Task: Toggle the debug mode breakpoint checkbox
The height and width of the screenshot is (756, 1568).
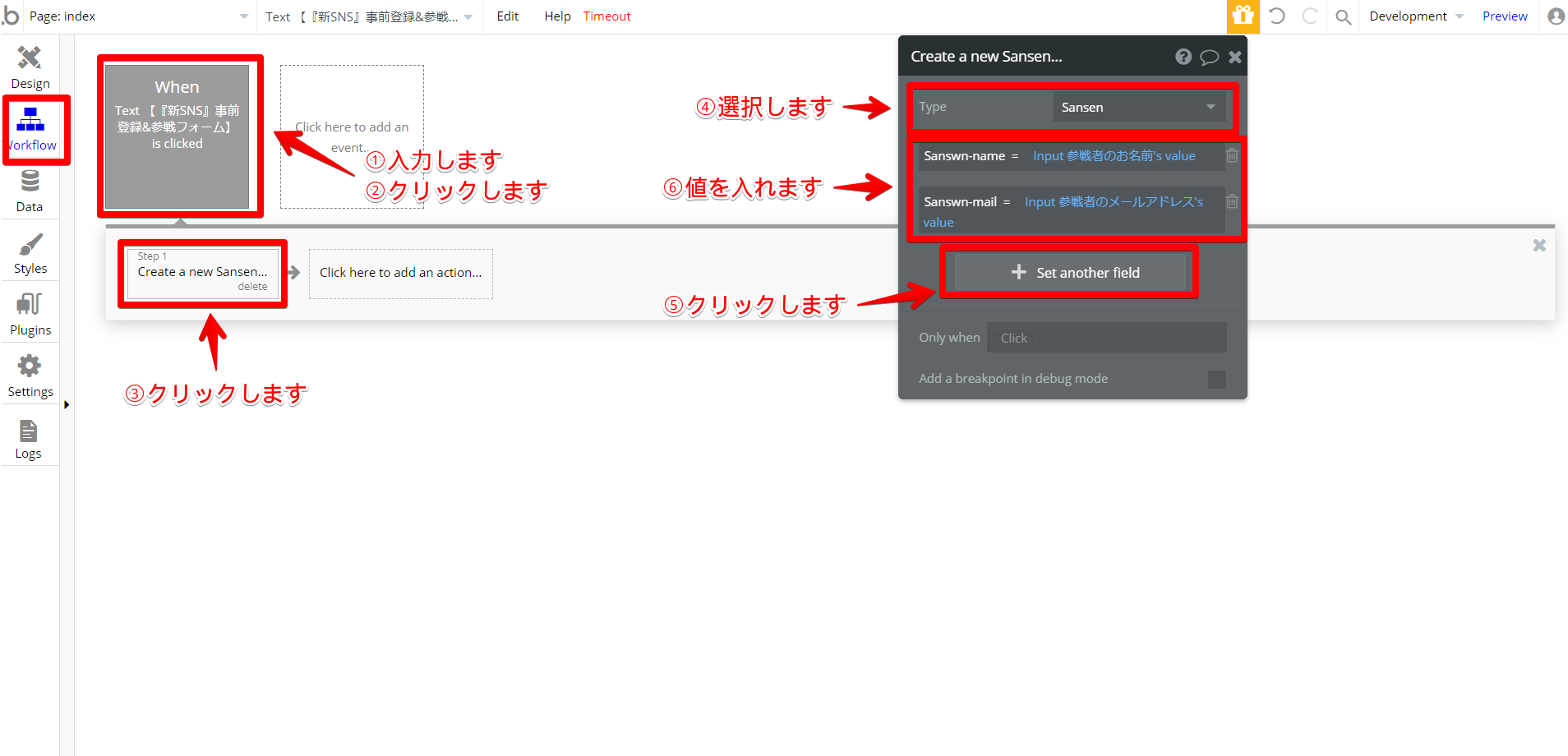Action: (x=1217, y=379)
